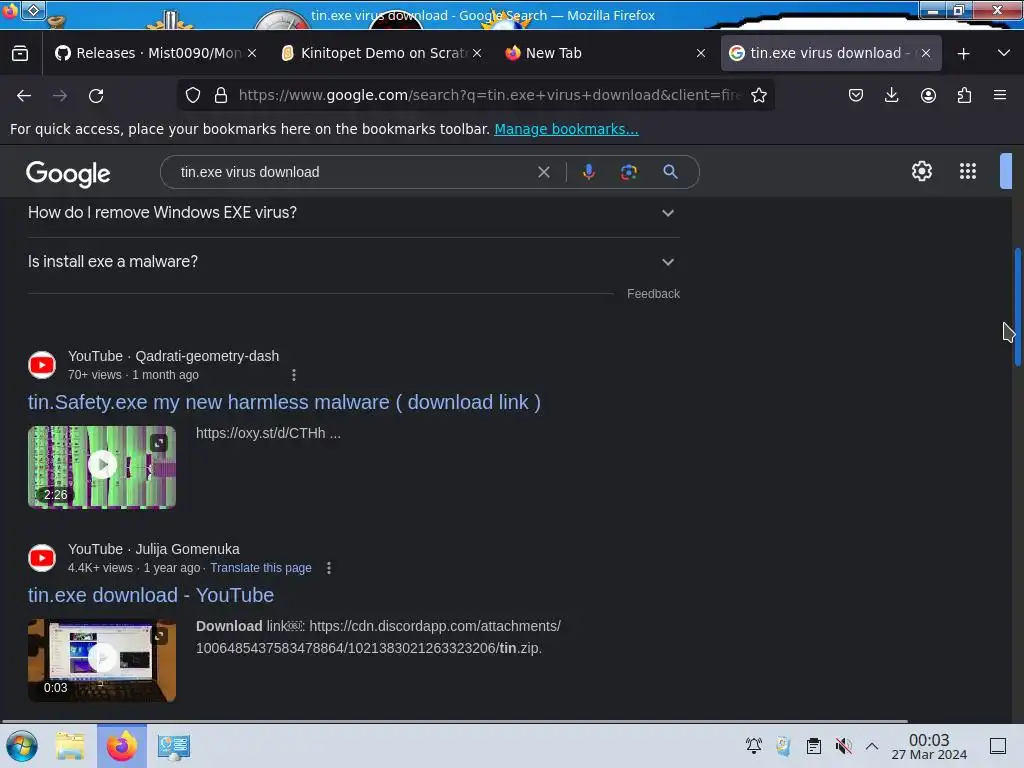
Task: Close the Kinitopet Demo tab
Action: coord(477,54)
